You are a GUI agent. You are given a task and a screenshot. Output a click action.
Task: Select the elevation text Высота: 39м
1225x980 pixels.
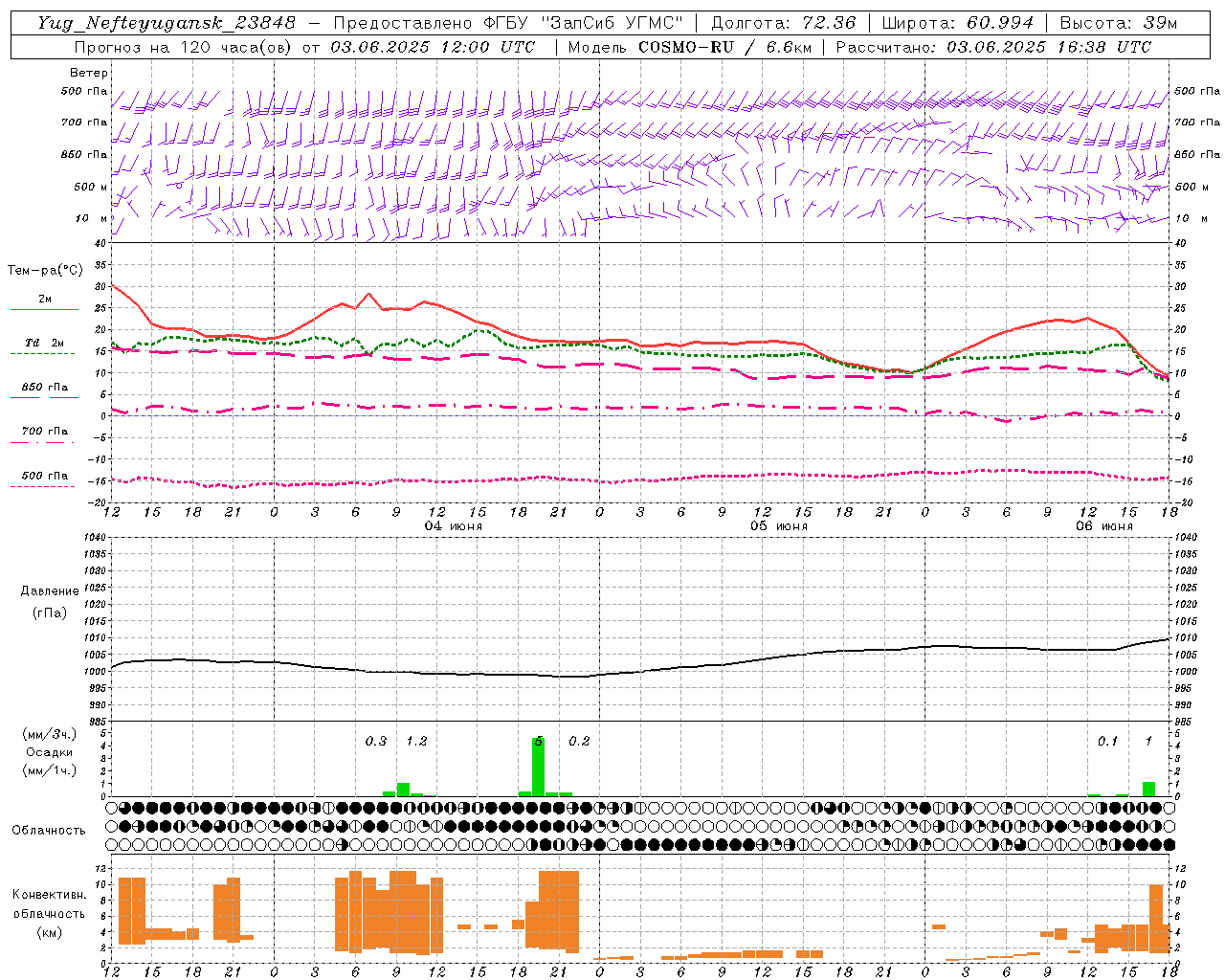click(1118, 23)
